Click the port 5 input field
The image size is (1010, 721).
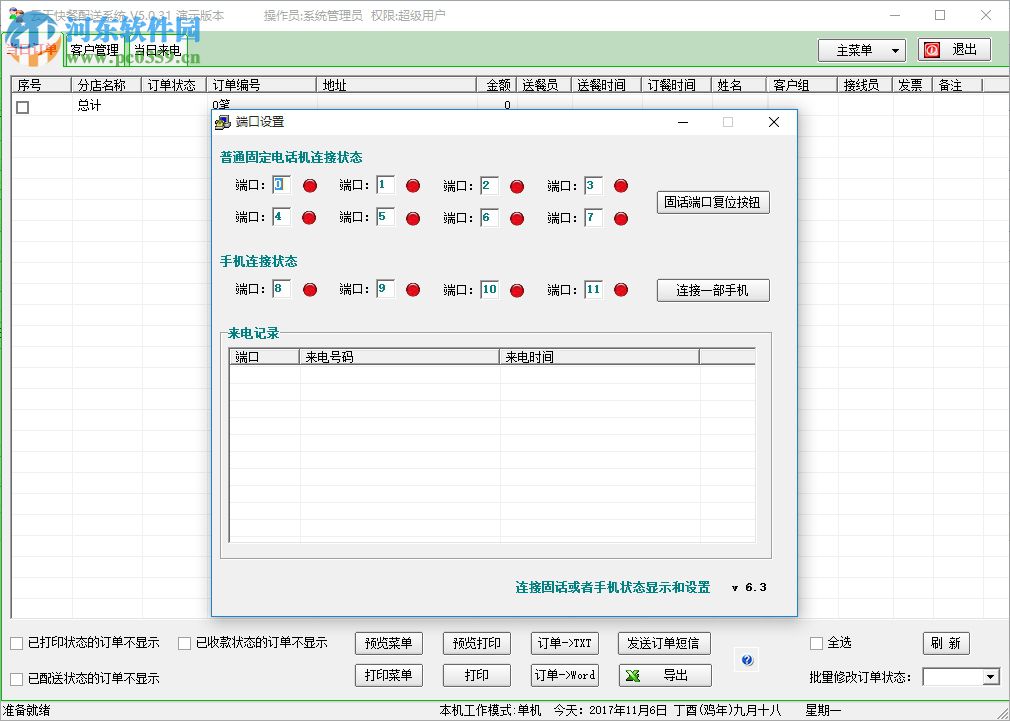[385, 217]
